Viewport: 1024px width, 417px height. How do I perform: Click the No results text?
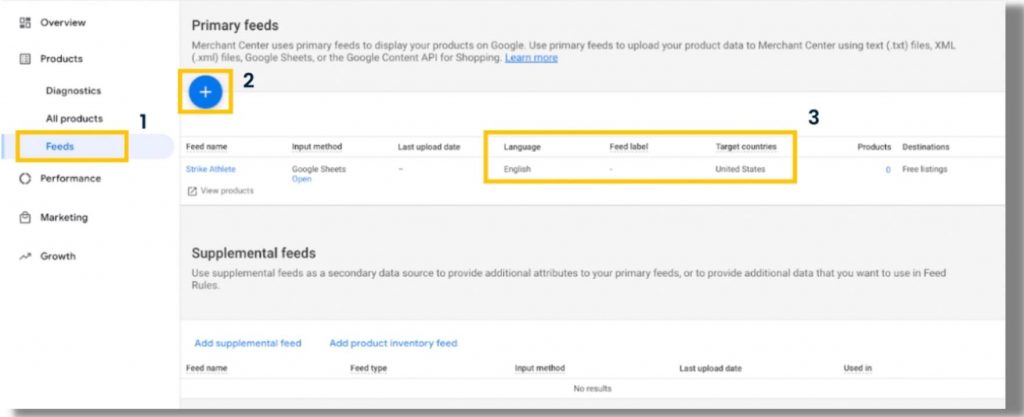592,388
